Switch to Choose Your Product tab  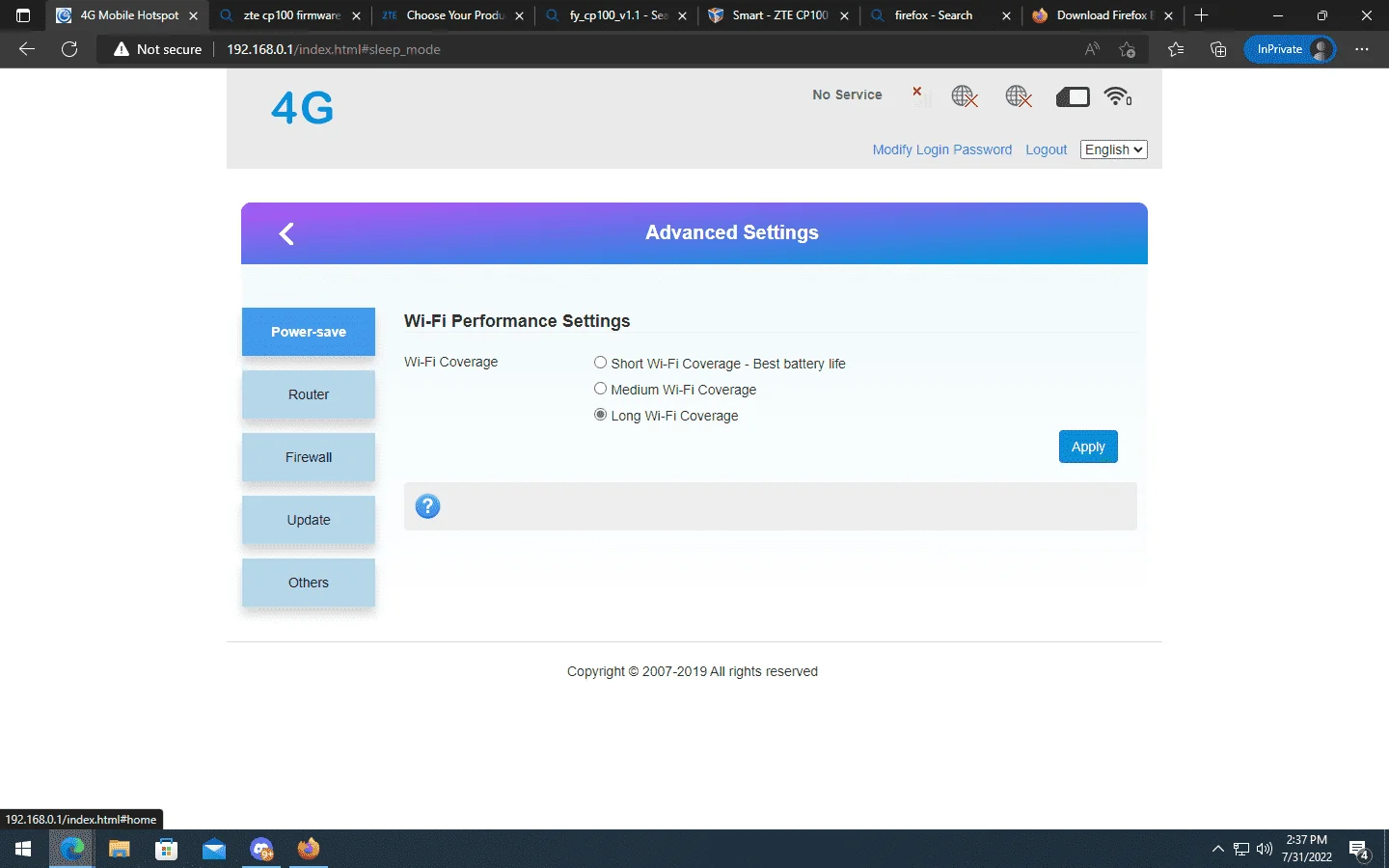point(454,15)
